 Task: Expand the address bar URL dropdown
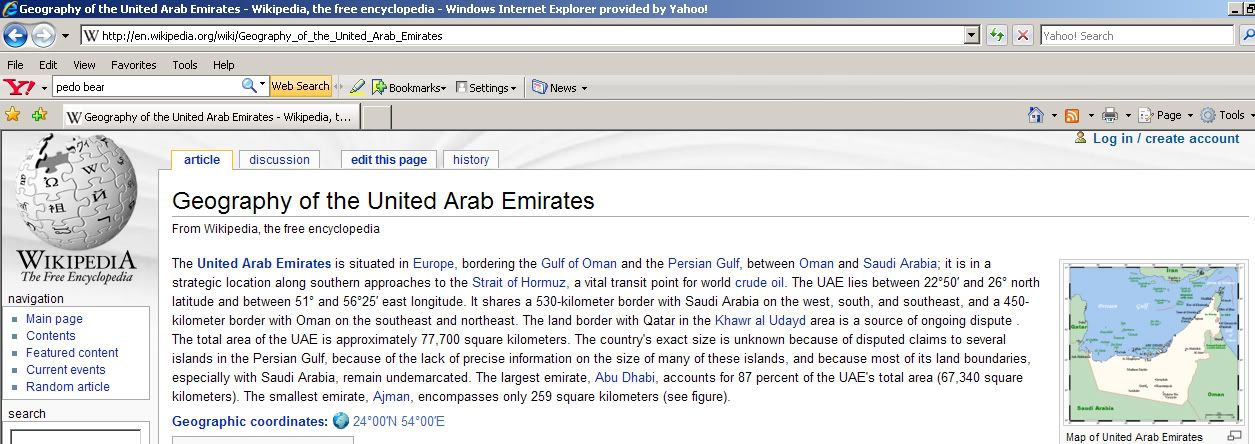(x=971, y=35)
